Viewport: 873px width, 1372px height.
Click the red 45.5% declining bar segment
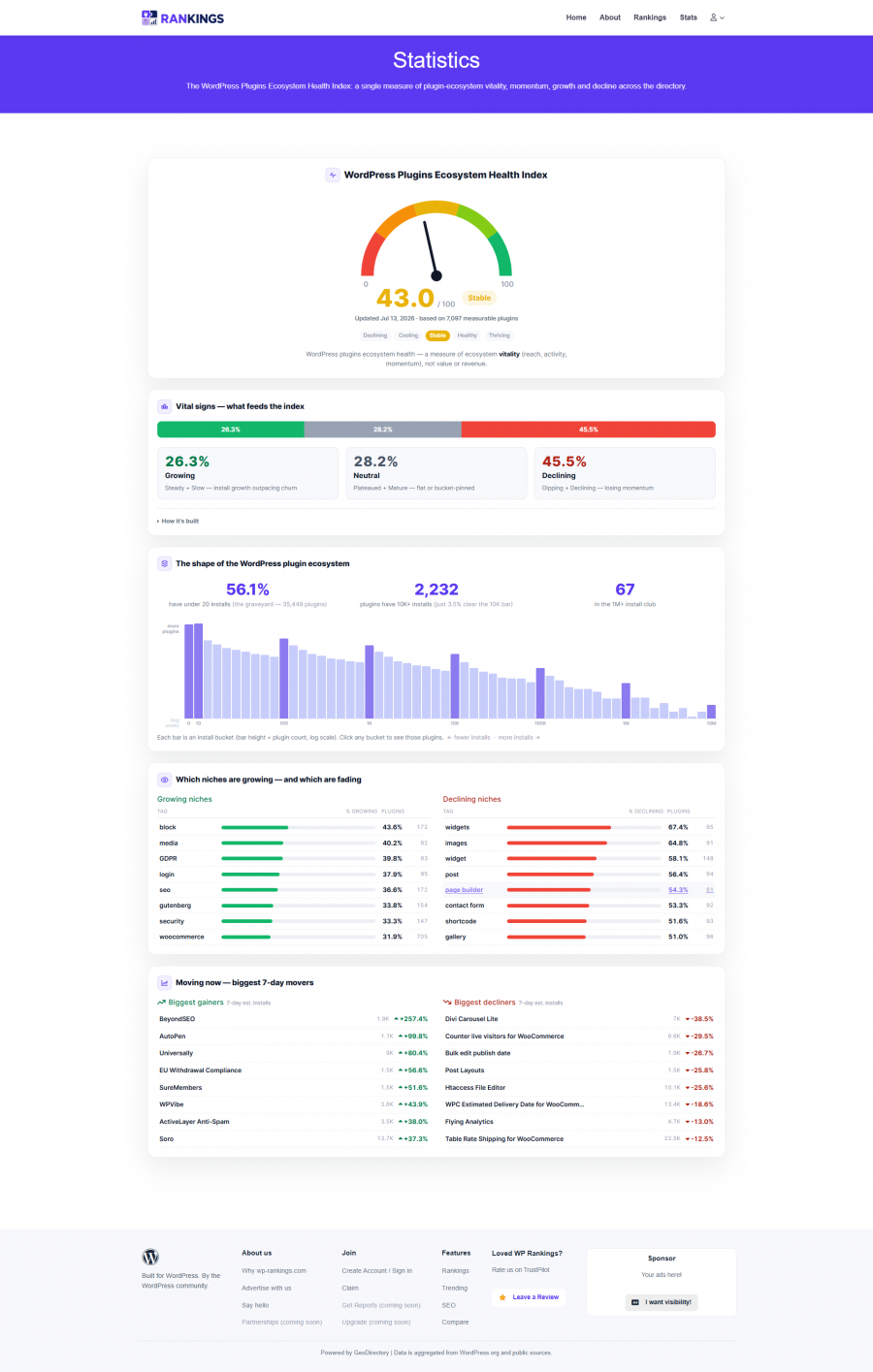coord(589,430)
